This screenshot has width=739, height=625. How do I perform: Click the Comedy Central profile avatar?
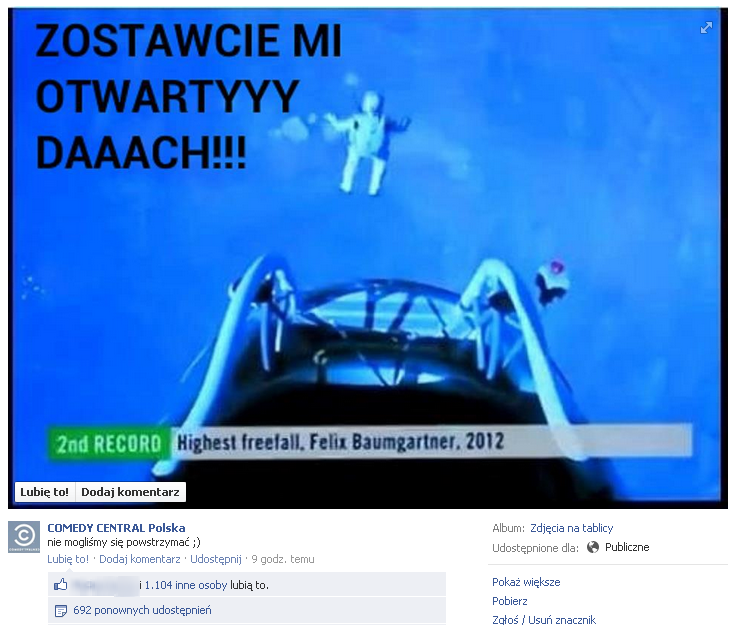tap(24, 537)
